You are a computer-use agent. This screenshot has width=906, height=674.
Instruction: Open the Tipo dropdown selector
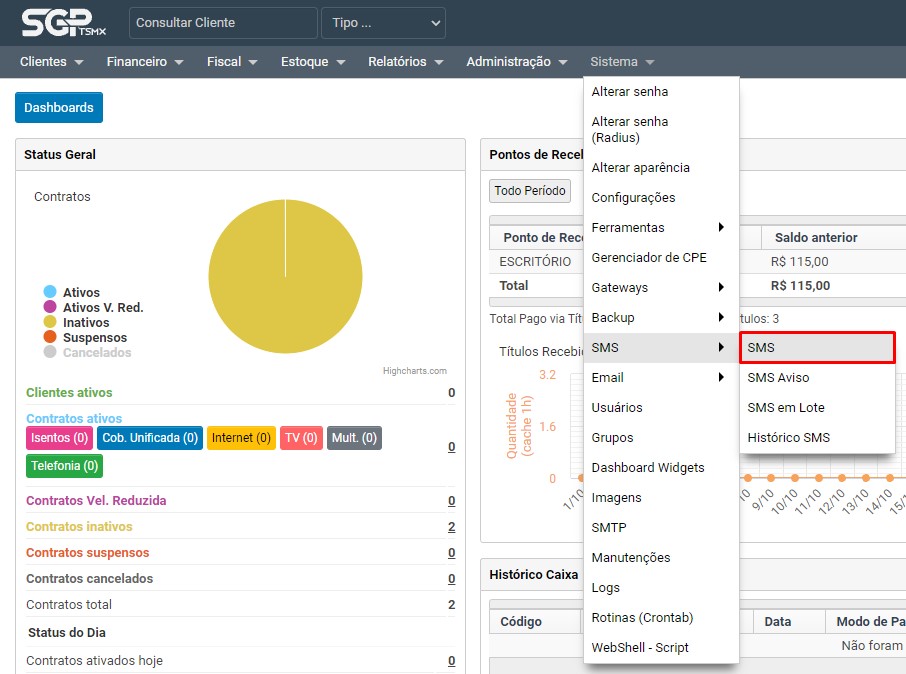[x=383, y=23]
